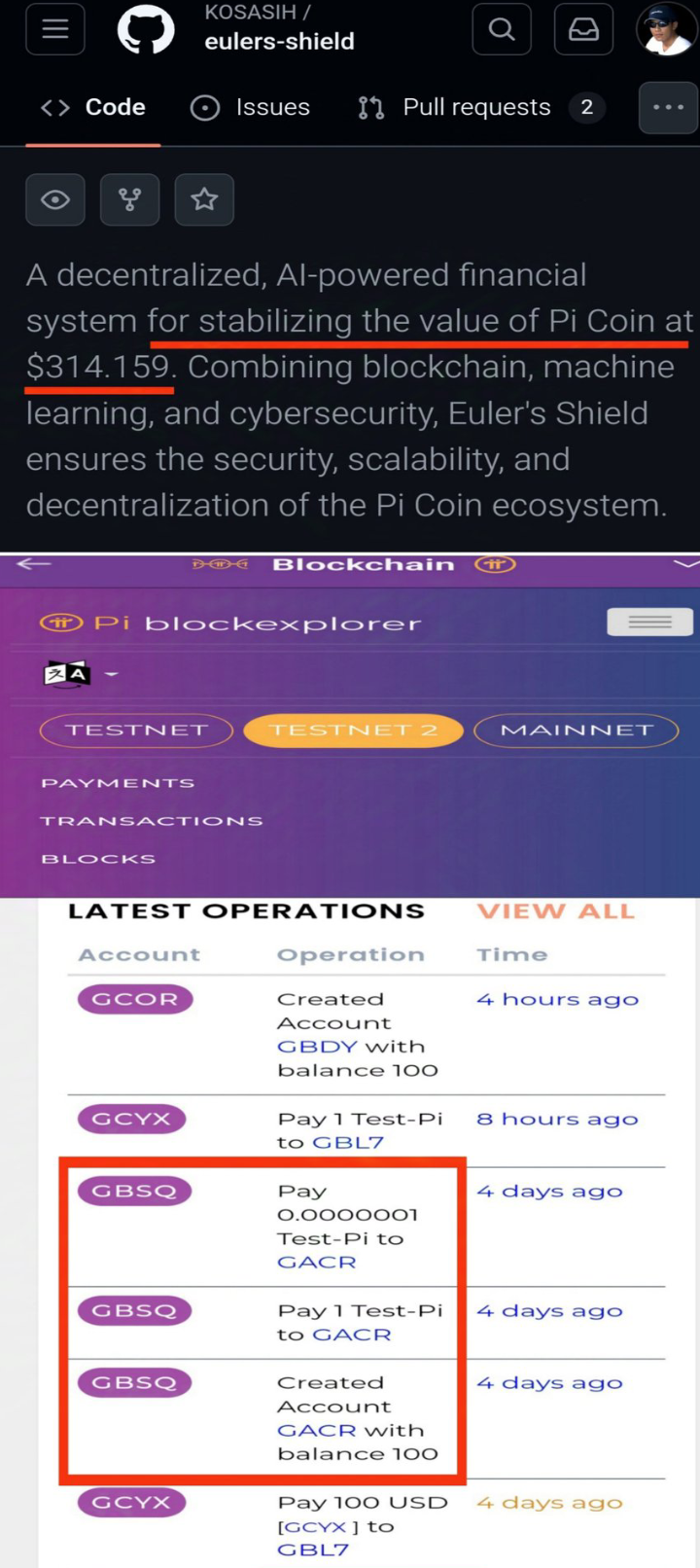Switch network to TESTNET
Viewport: 700px width, 1568px height.
click(136, 731)
